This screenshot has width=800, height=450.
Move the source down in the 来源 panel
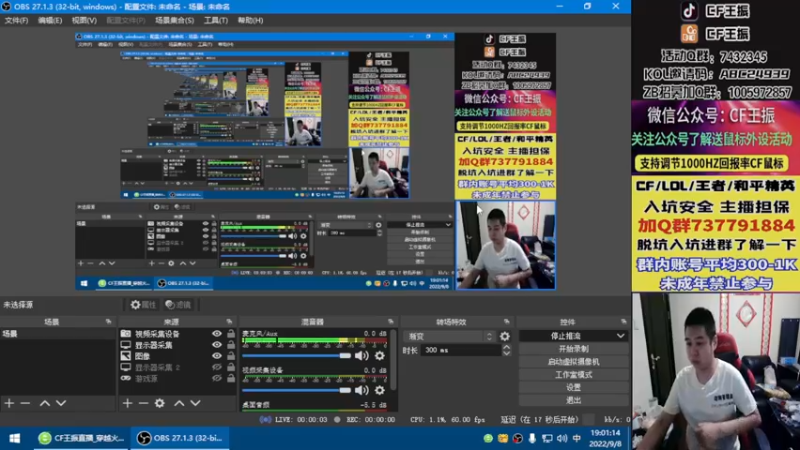[x=195, y=403]
